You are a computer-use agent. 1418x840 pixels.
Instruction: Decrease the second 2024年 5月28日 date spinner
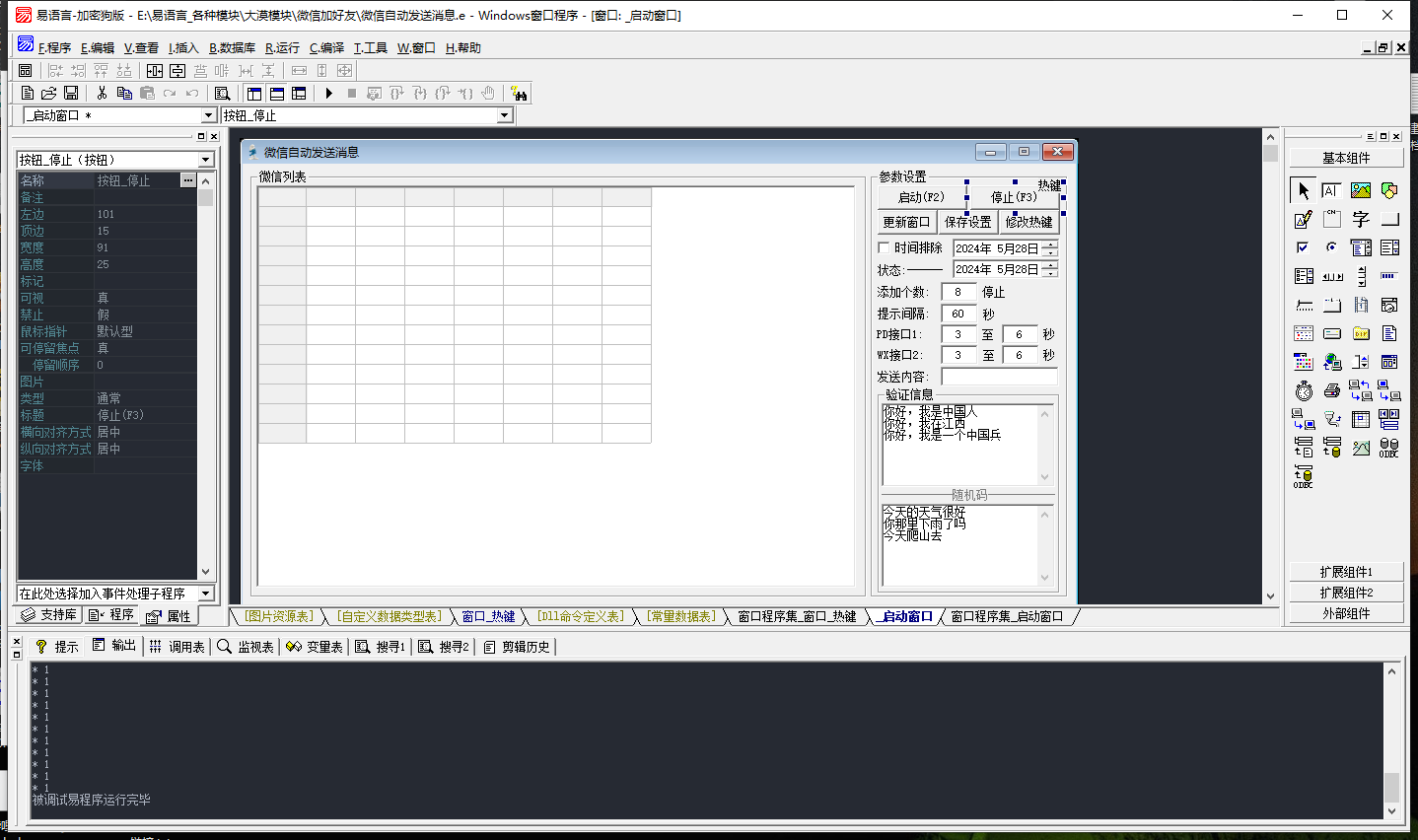pos(1049,273)
